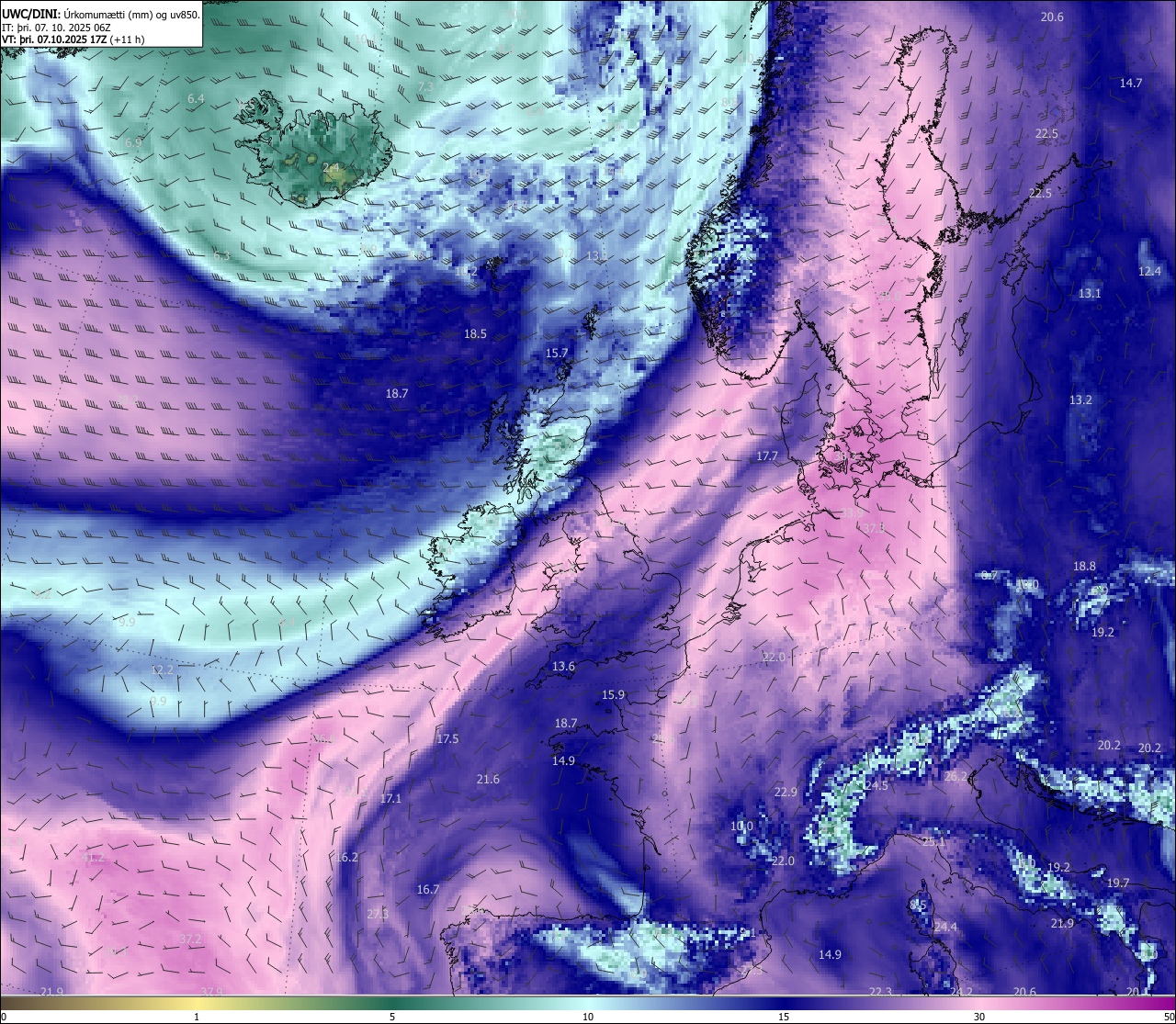Click the 24.4 value label

[944, 927]
